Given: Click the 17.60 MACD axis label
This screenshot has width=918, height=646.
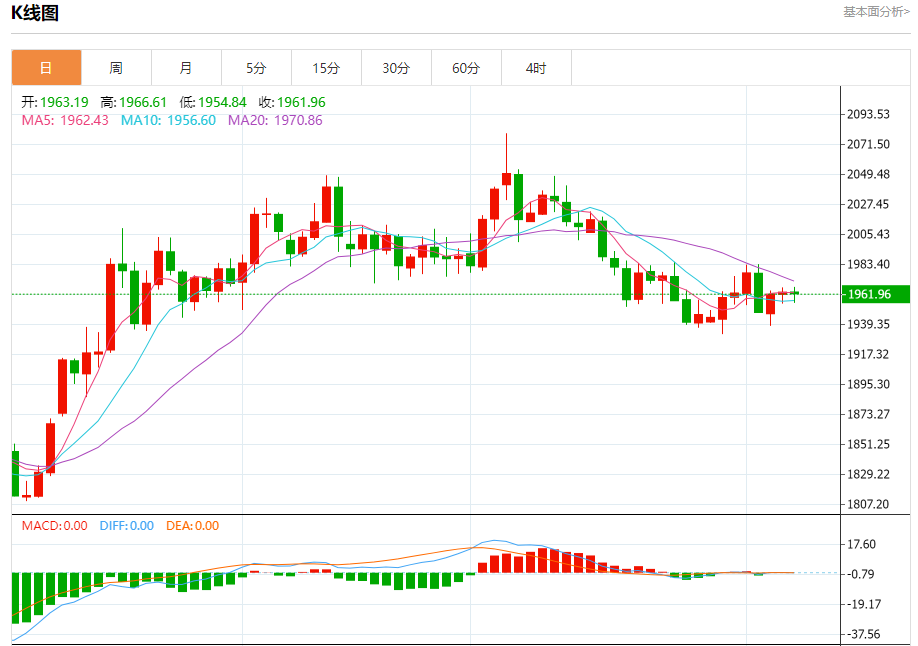Looking at the screenshot, I should pyautogui.click(x=861, y=544).
